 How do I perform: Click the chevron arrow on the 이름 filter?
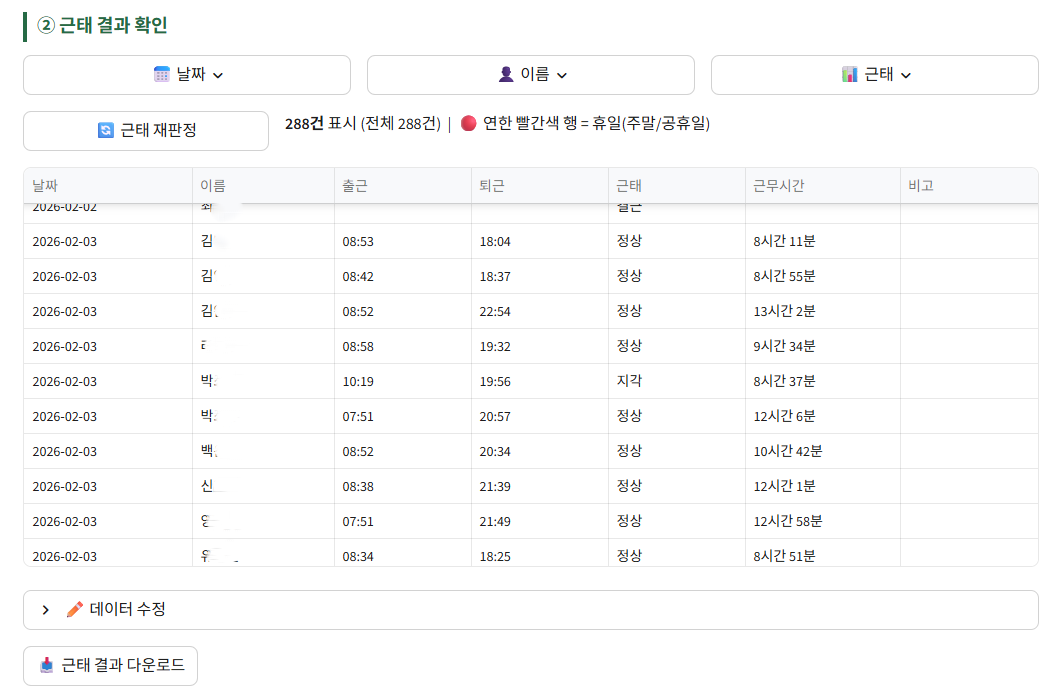pyautogui.click(x=561, y=75)
